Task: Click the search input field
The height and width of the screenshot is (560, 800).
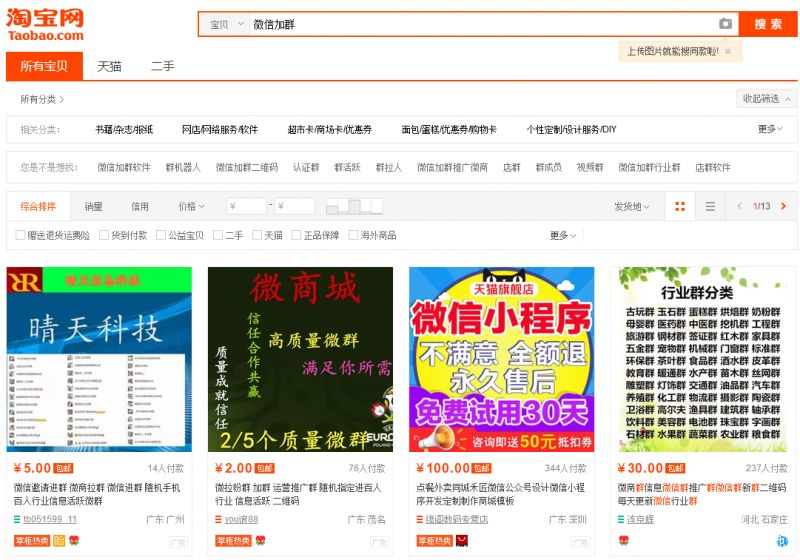Action: (483, 24)
